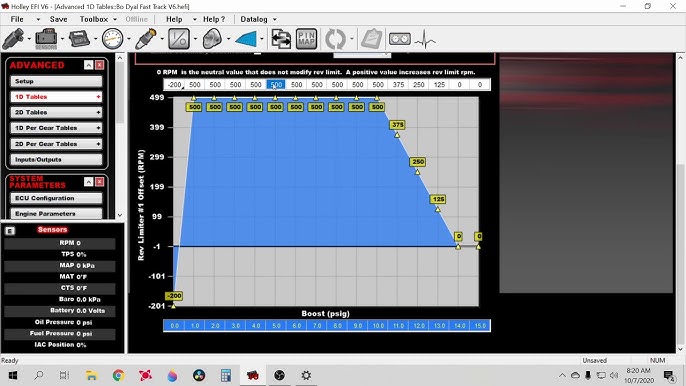This screenshot has height=386, width=686.
Task: Click the Help ? menu item
Action: (214, 19)
